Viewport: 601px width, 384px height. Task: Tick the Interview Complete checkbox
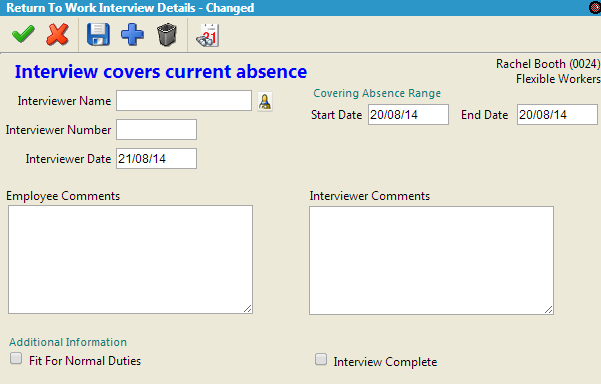[x=321, y=359]
